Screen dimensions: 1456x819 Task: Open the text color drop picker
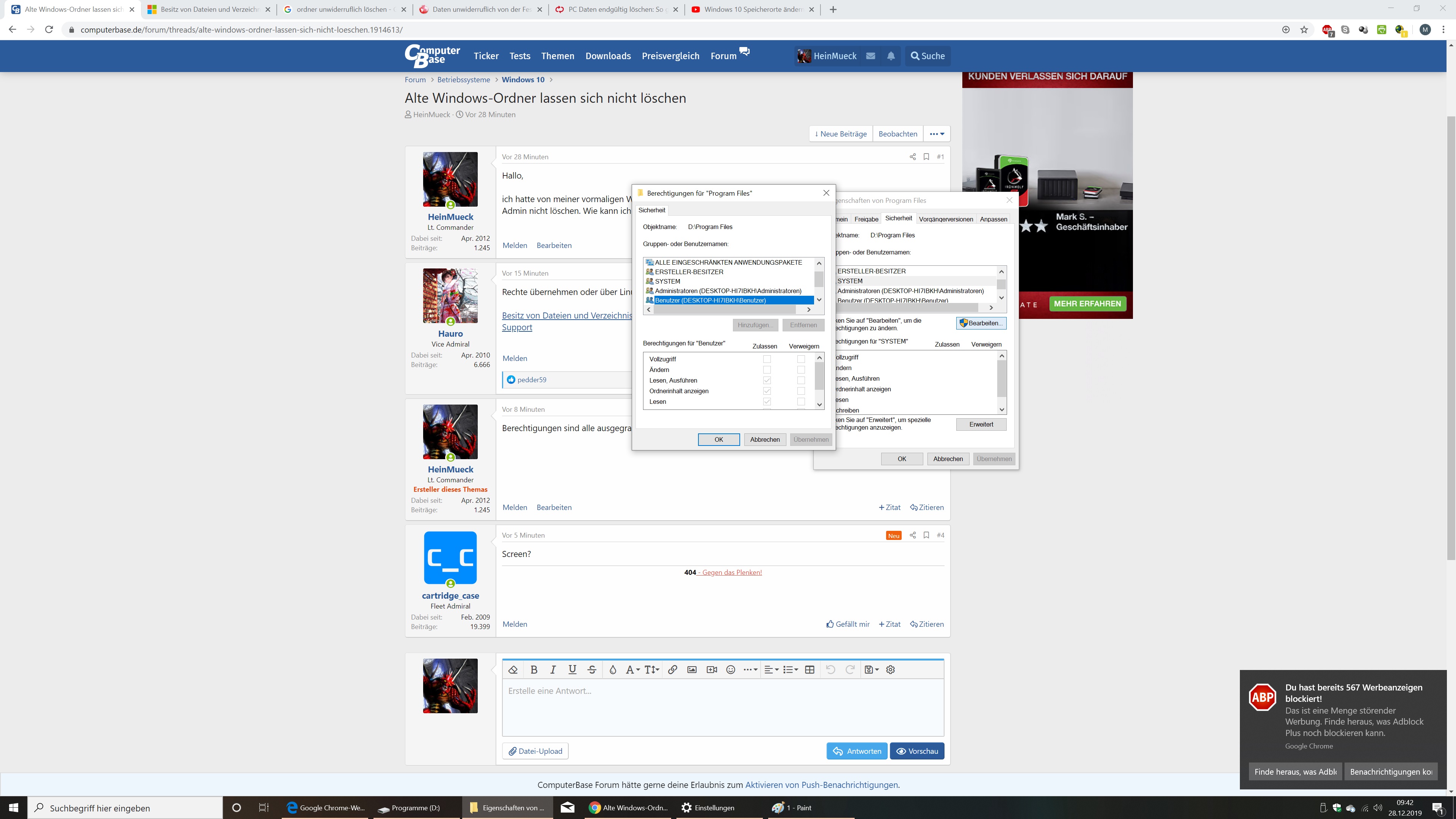pyautogui.click(x=612, y=669)
